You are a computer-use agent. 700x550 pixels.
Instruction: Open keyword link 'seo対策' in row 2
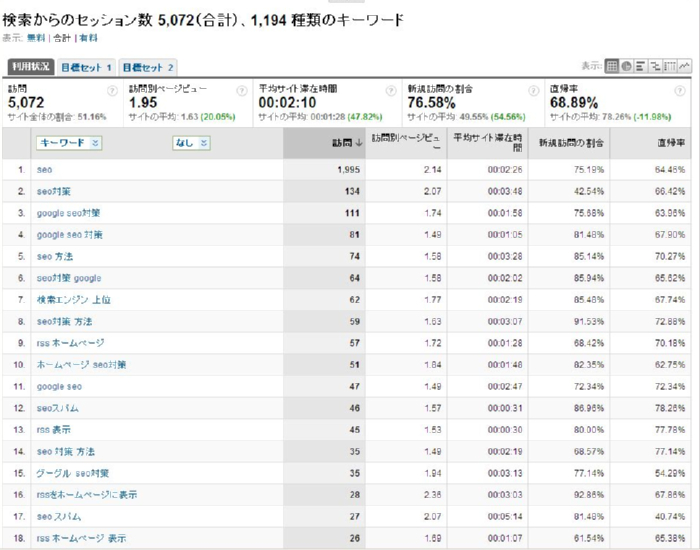pos(54,192)
